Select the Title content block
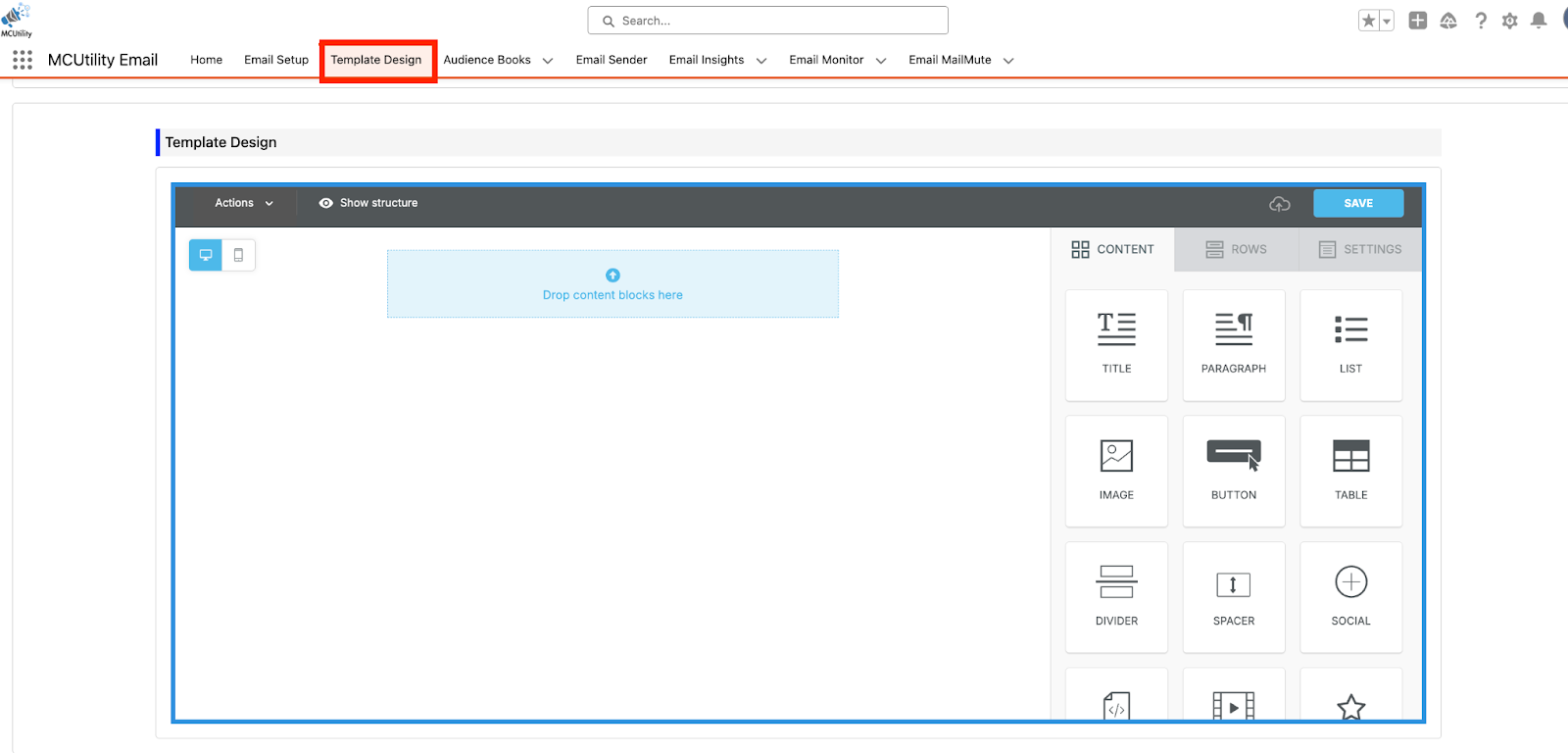 (1116, 344)
